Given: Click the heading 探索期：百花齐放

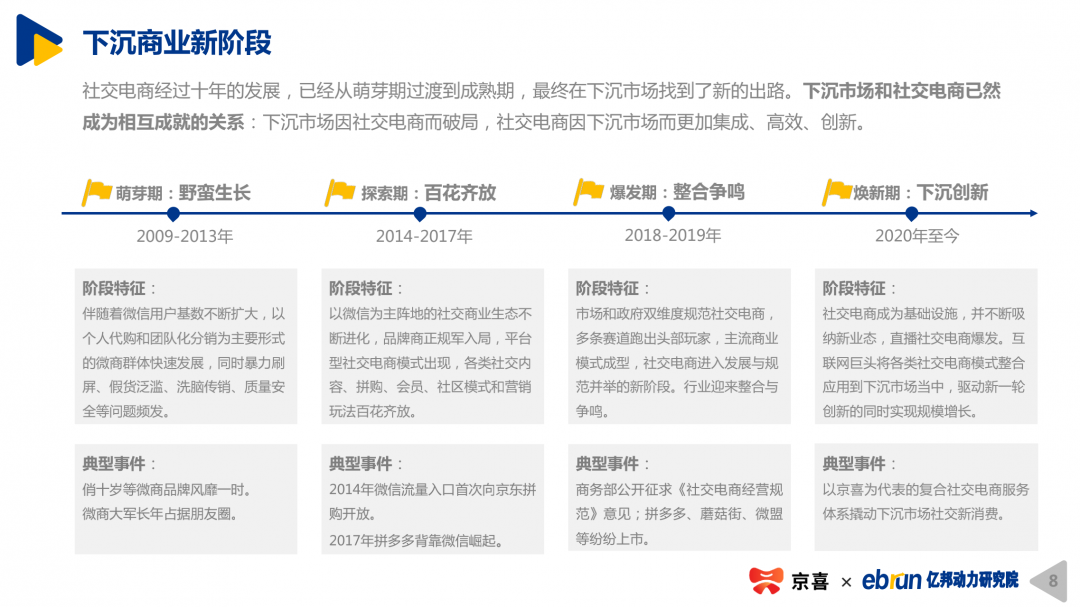Looking at the screenshot, I should [x=428, y=193].
